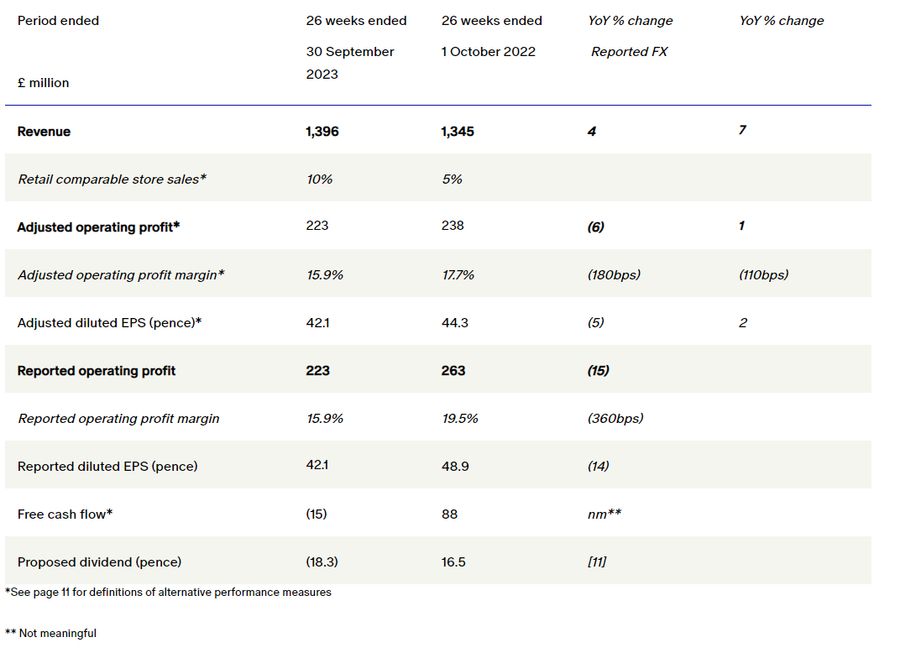Click the YoY % change Reported FX header
The width and height of the screenshot is (900, 652).
click(x=630, y=36)
